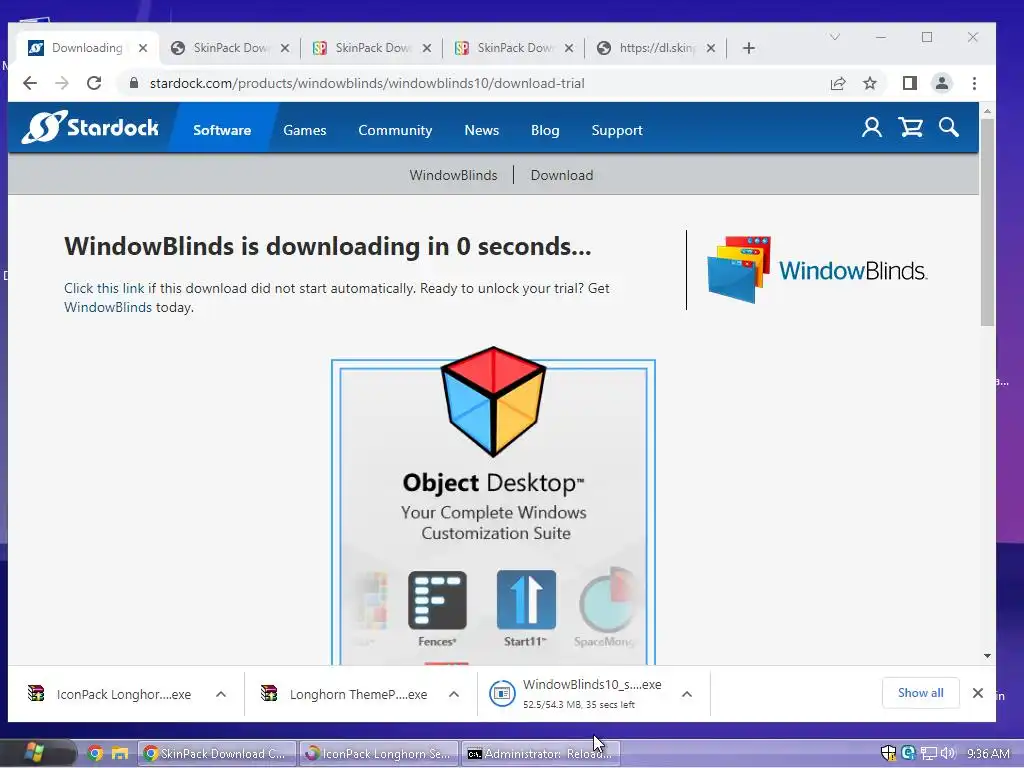
Task: Click the address bar URL
Action: pos(367,83)
